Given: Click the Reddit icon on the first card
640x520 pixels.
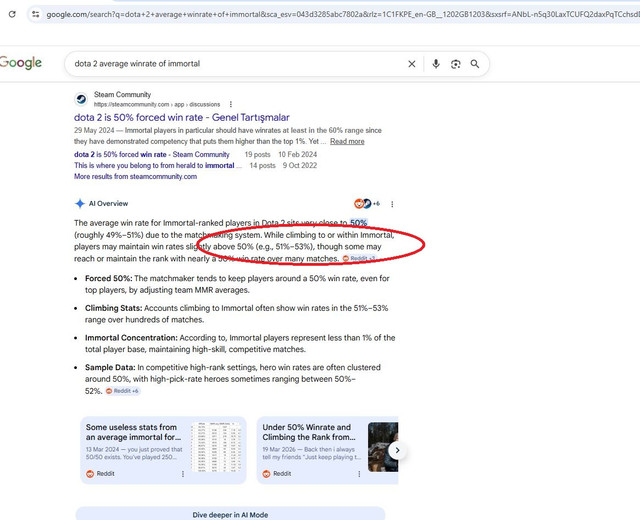Looking at the screenshot, I should point(90,474).
